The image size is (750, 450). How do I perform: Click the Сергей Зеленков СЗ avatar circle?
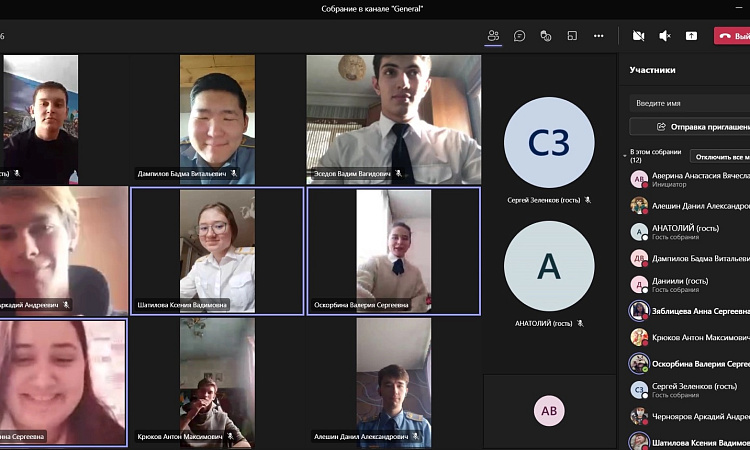coord(549,143)
